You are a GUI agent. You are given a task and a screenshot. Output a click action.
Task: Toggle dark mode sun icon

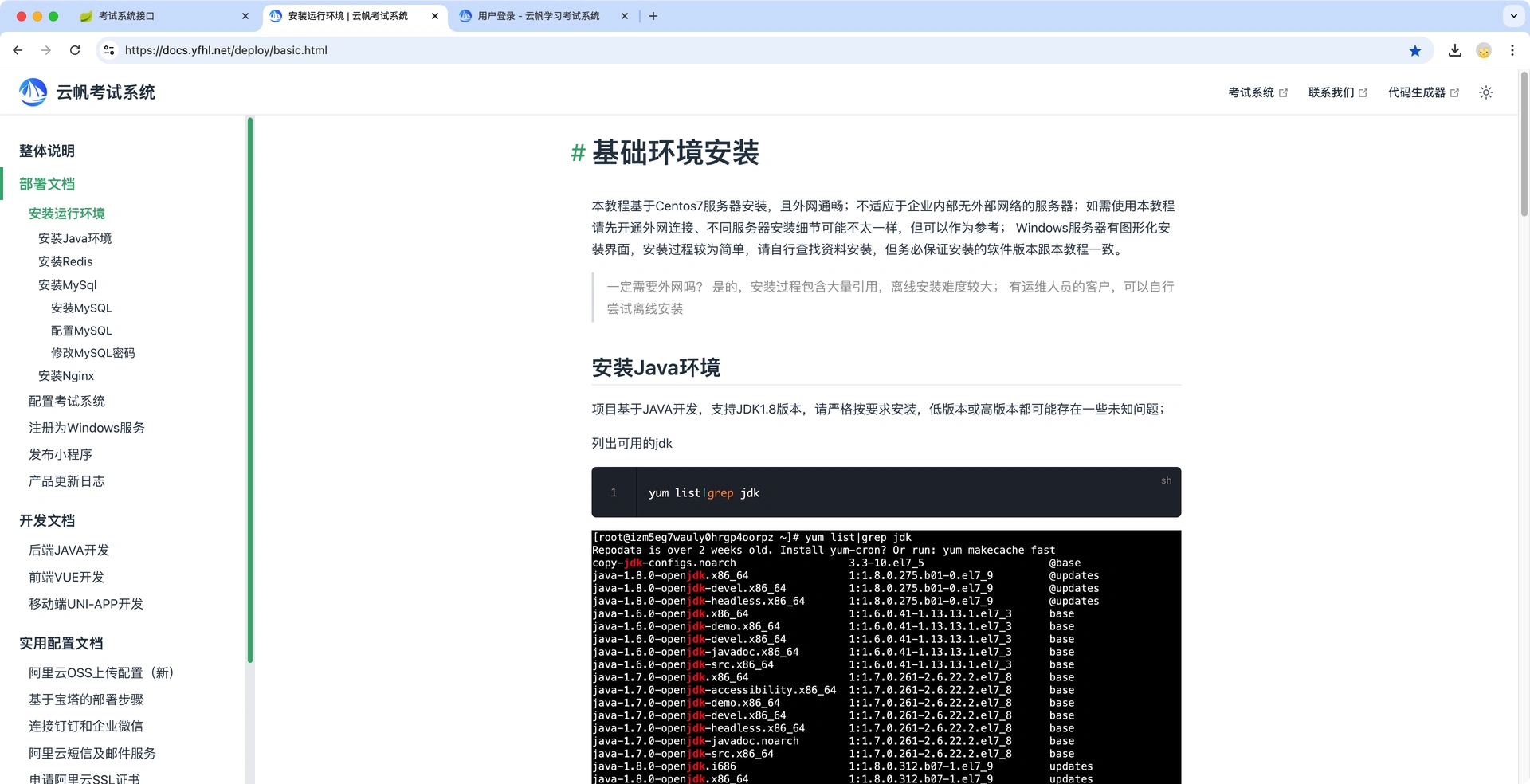pyautogui.click(x=1486, y=92)
